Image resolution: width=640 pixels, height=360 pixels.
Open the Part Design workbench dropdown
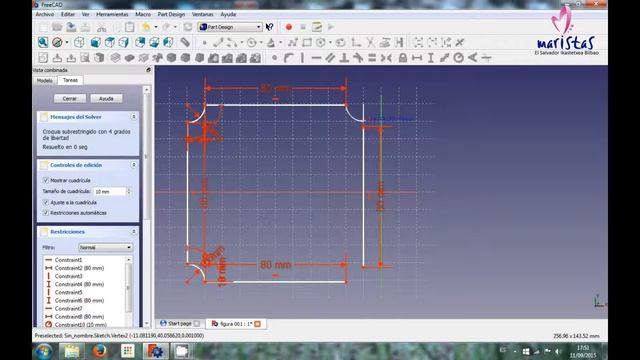click(x=230, y=27)
